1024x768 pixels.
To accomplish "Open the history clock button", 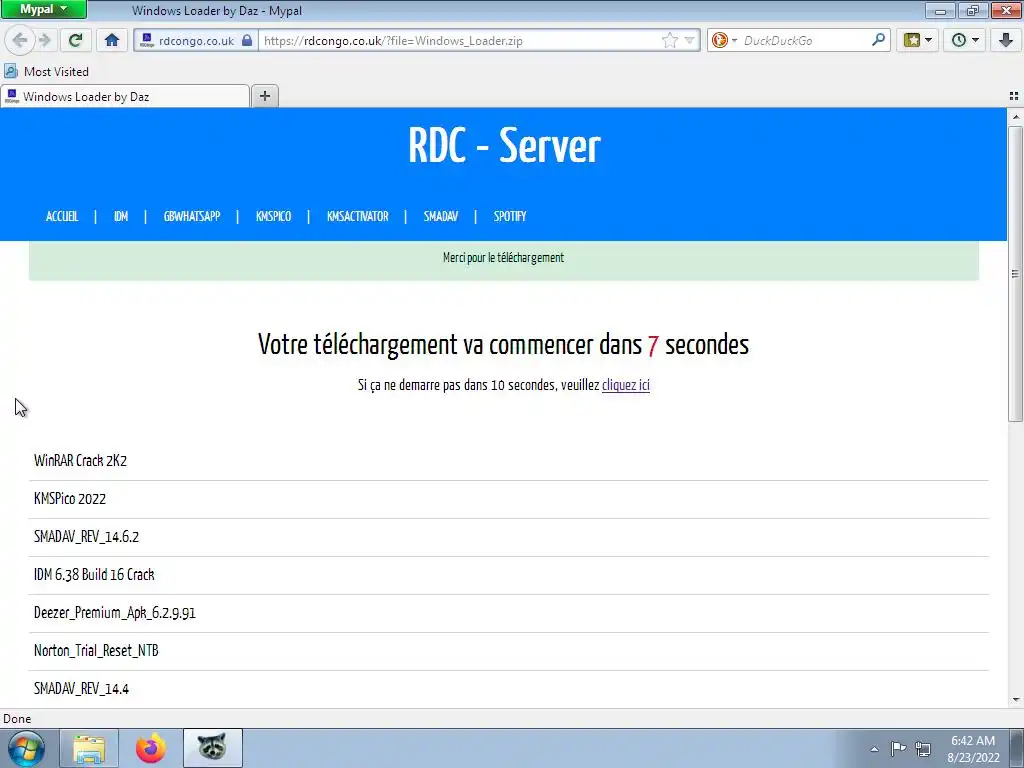I will 965,40.
